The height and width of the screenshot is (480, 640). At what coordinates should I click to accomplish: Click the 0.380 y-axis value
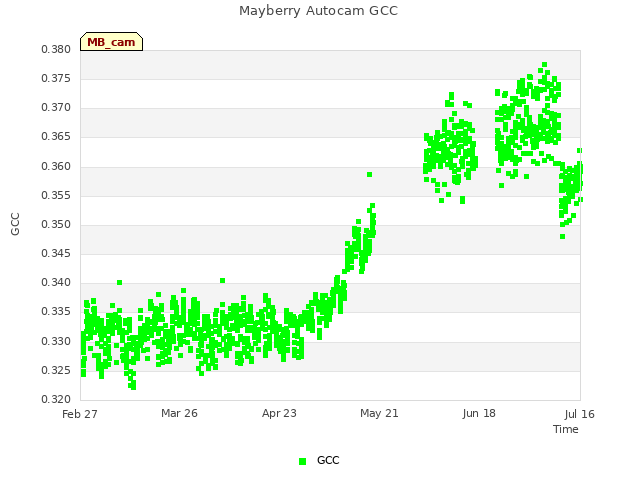(x=56, y=49)
